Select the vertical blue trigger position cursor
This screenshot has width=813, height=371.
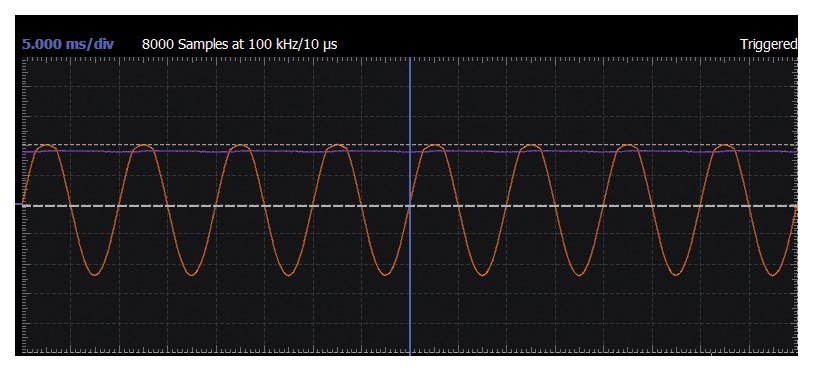click(x=410, y=206)
